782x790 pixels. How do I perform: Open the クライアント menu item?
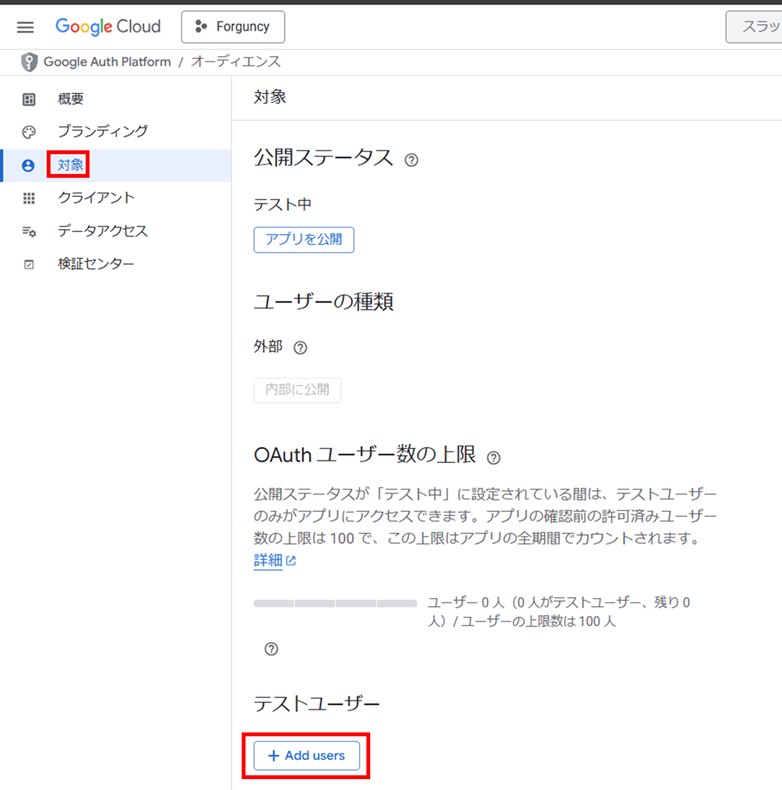[x=97, y=198]
